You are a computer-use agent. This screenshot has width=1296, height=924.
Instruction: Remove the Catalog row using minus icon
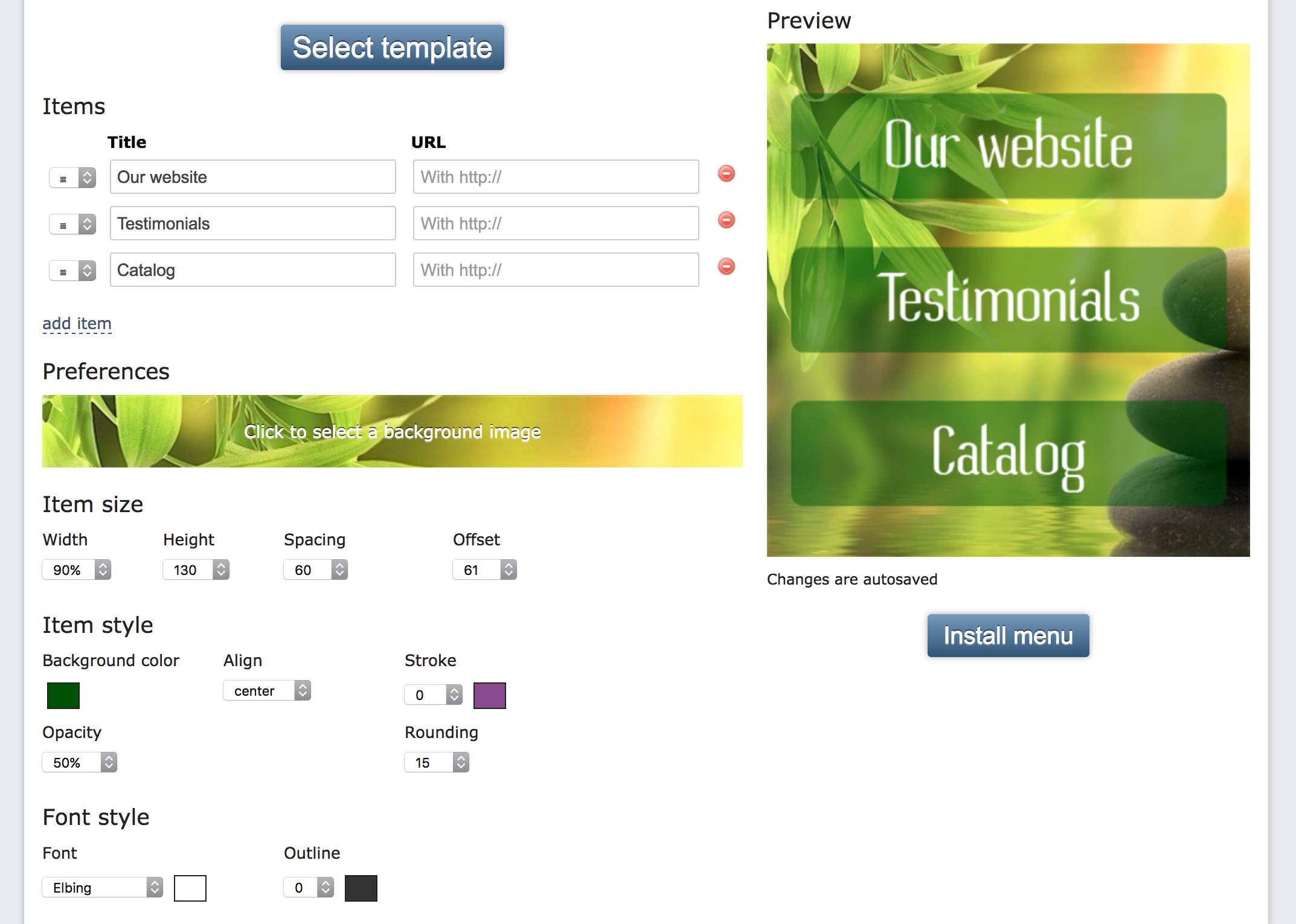(726, 267)
